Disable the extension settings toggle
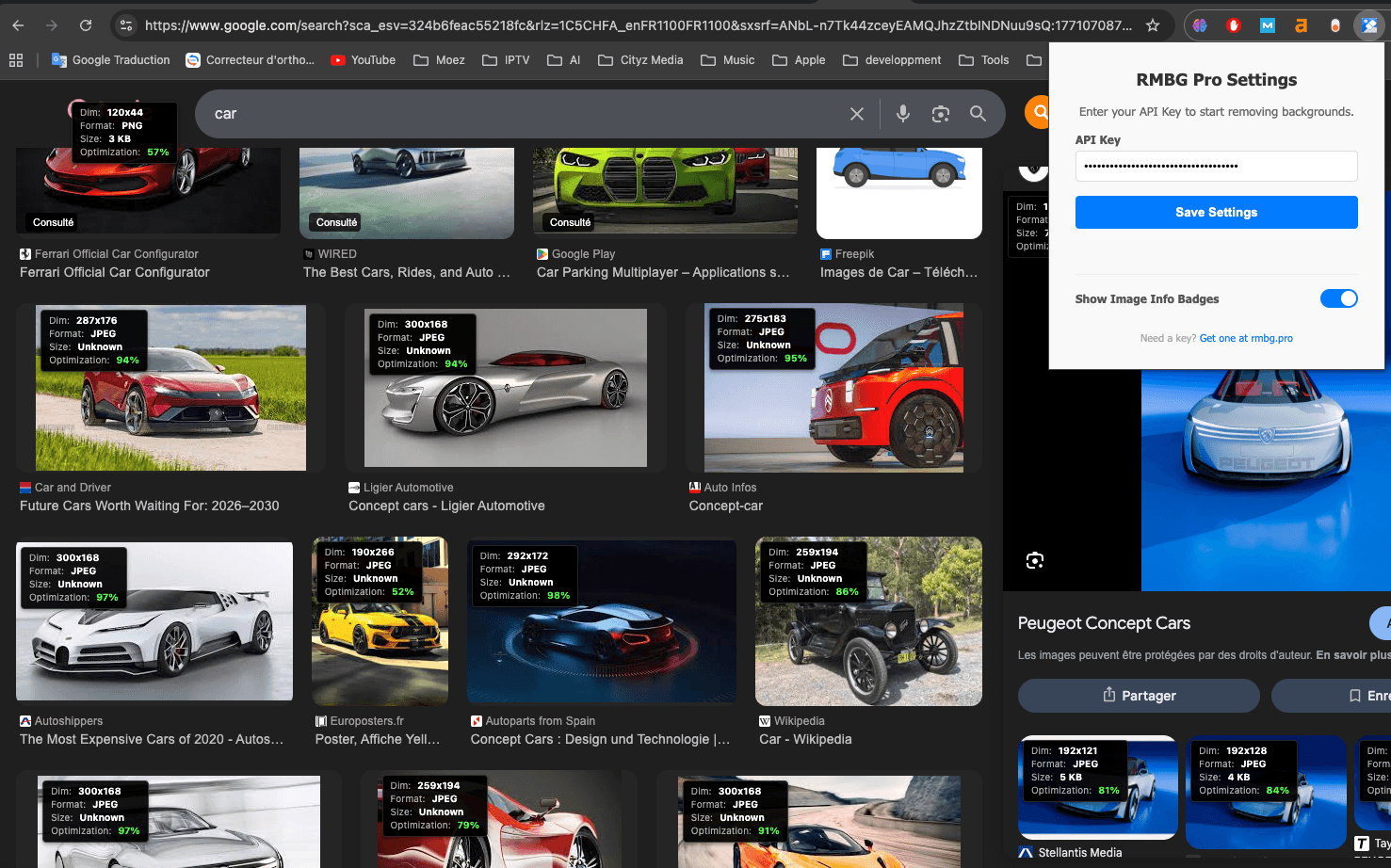Screen dimensions: 1391x868 (1339, 298)
